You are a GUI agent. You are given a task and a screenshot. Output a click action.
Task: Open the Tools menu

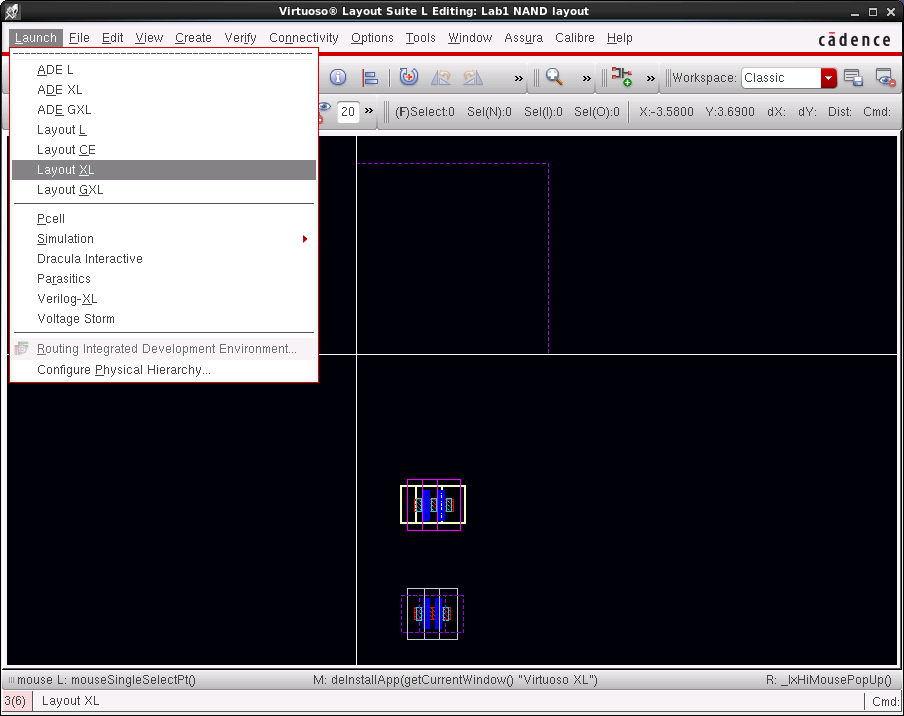[420, 38]
